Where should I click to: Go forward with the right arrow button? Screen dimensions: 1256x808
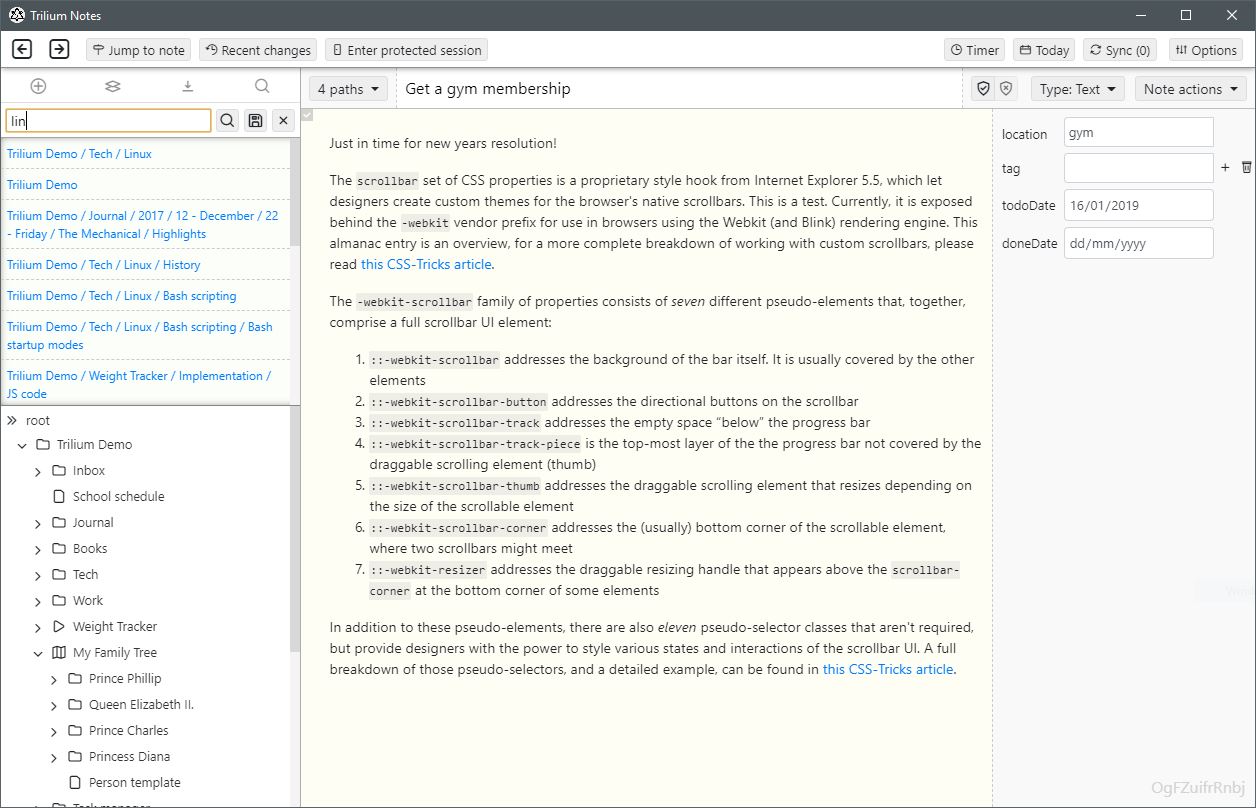59,49
